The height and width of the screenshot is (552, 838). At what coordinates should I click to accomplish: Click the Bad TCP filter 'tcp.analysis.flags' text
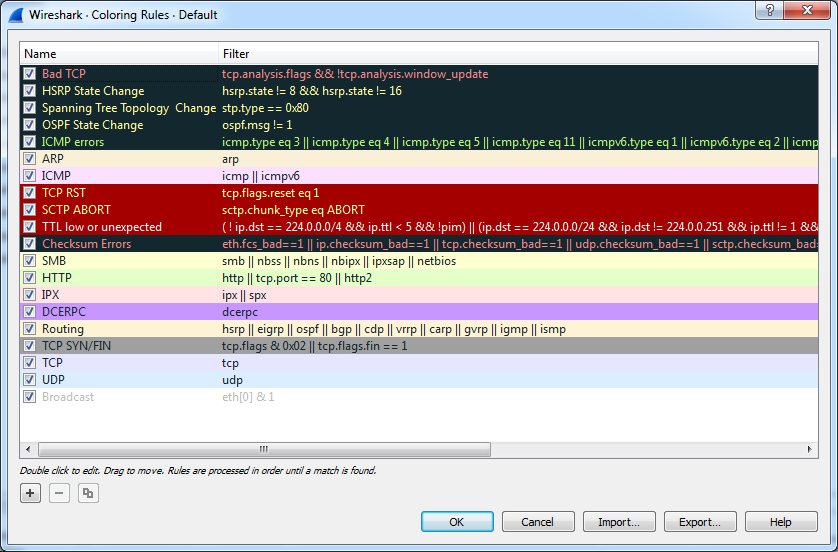355,74
